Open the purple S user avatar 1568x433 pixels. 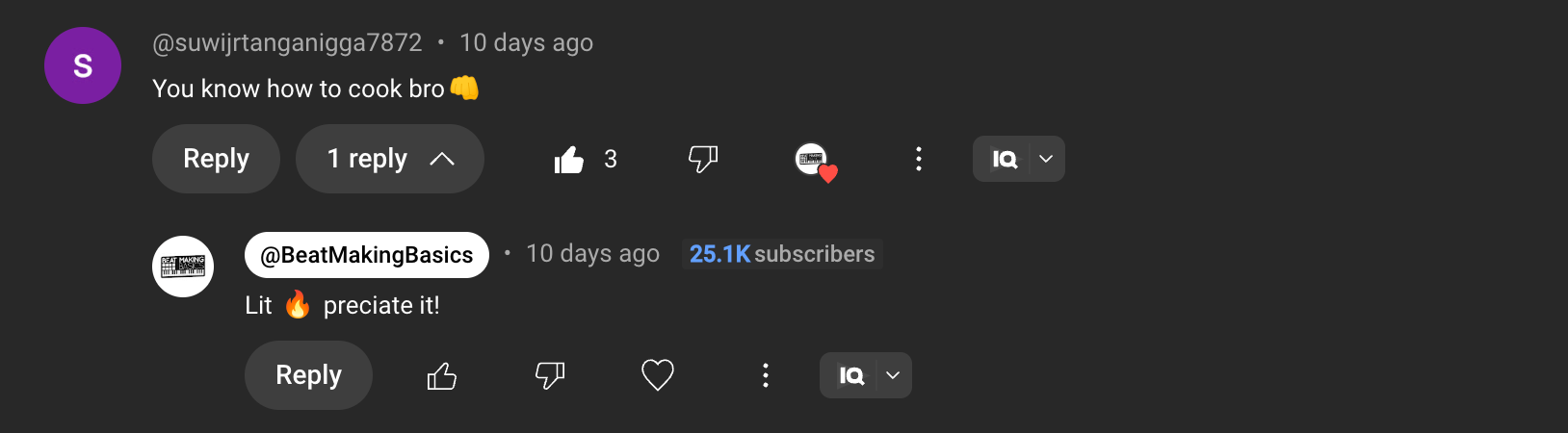coord(83,65)
